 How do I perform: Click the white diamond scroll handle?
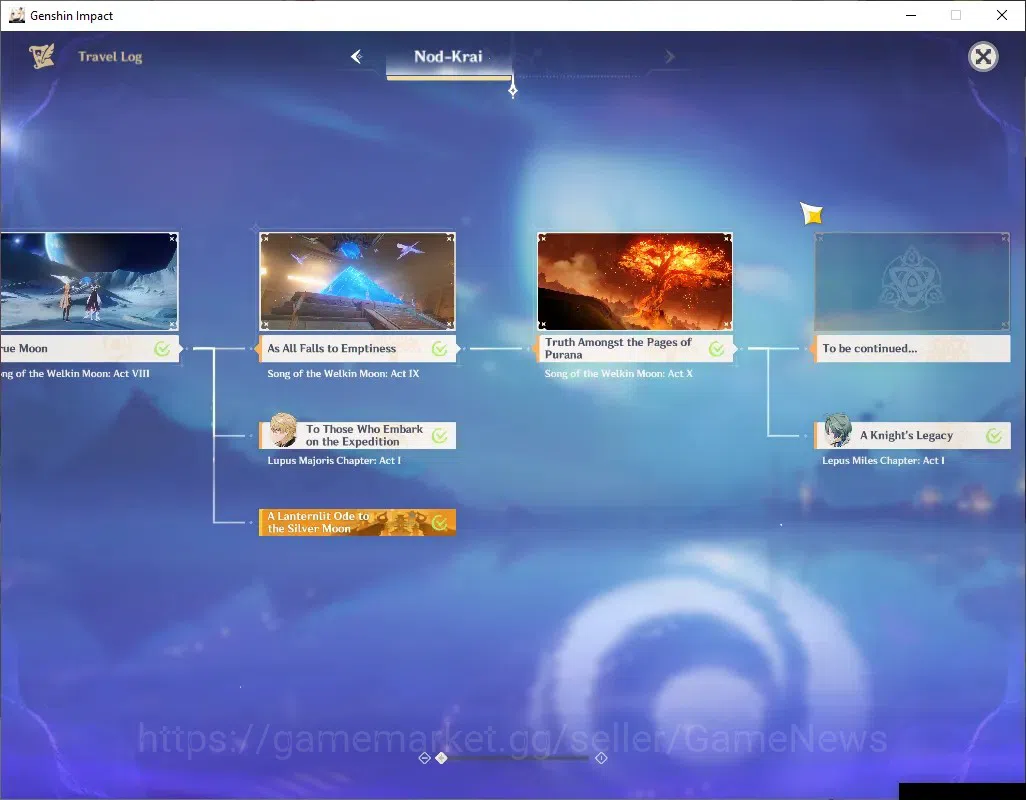click(x=442, y=757)
